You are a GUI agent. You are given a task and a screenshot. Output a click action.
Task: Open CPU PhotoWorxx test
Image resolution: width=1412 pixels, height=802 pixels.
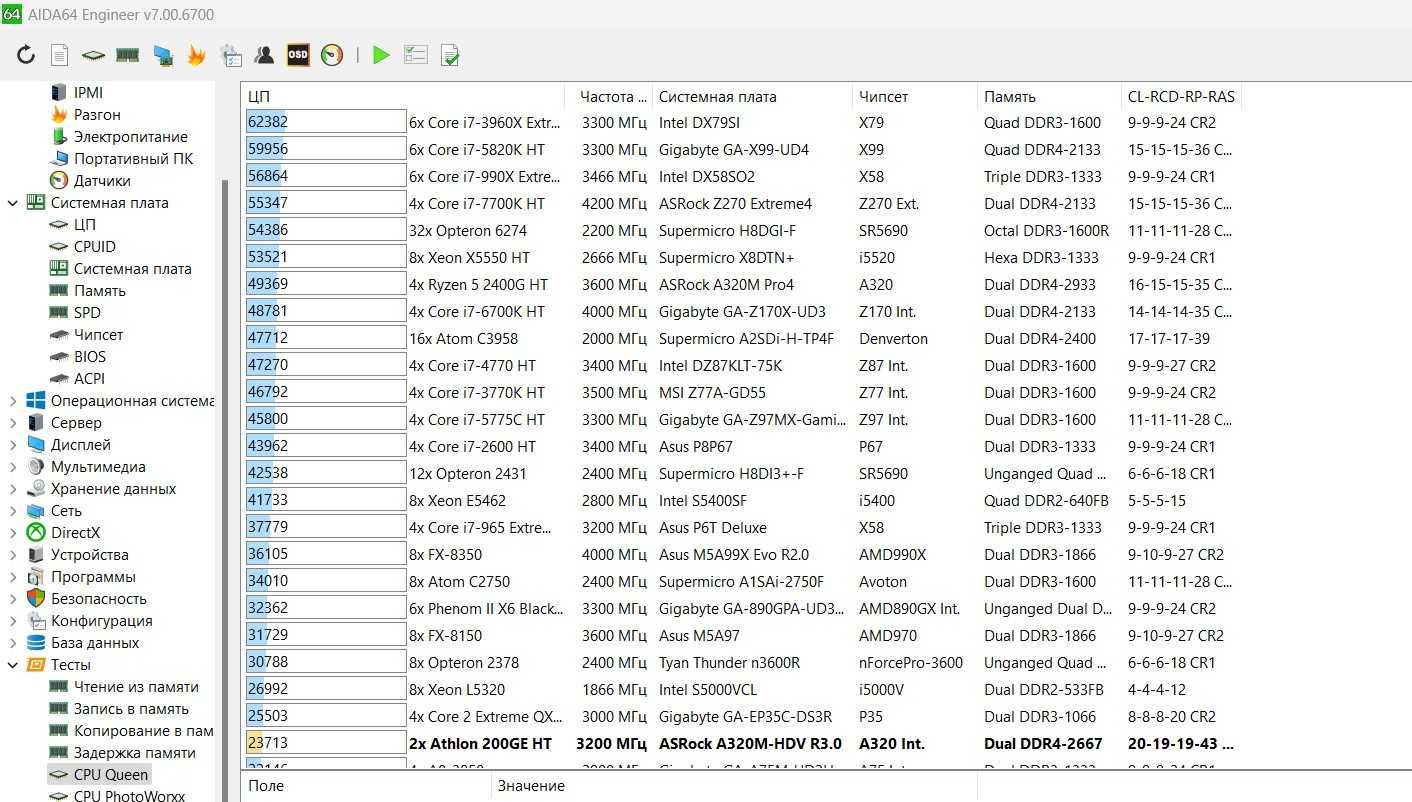(129, 796)
